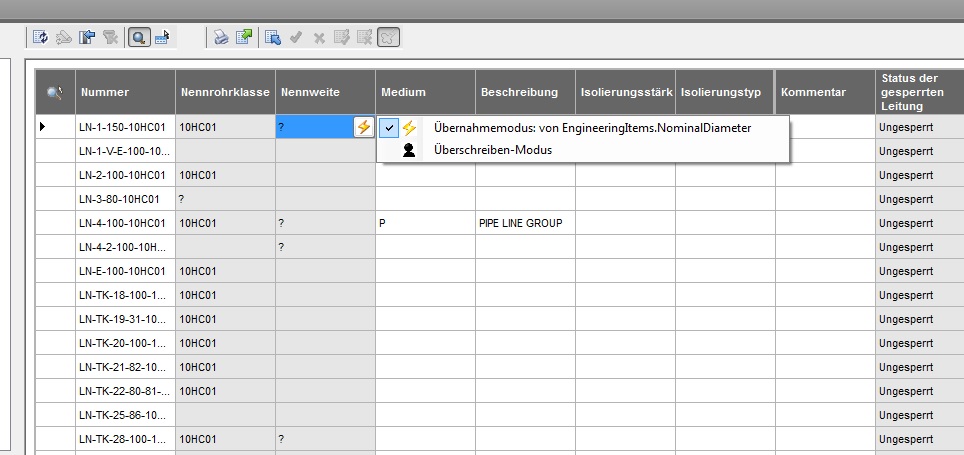The height and width of the screenshot is (455, 964).
Task: Click the current row arrow indicator
Action: pos(42,127)
